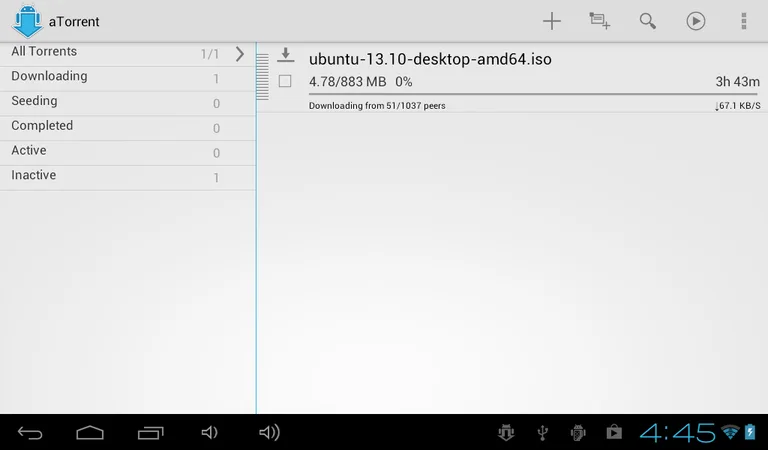Tap the Android back navigation button
The width and height of the screenshot is (768, 450).
point(30,433)
